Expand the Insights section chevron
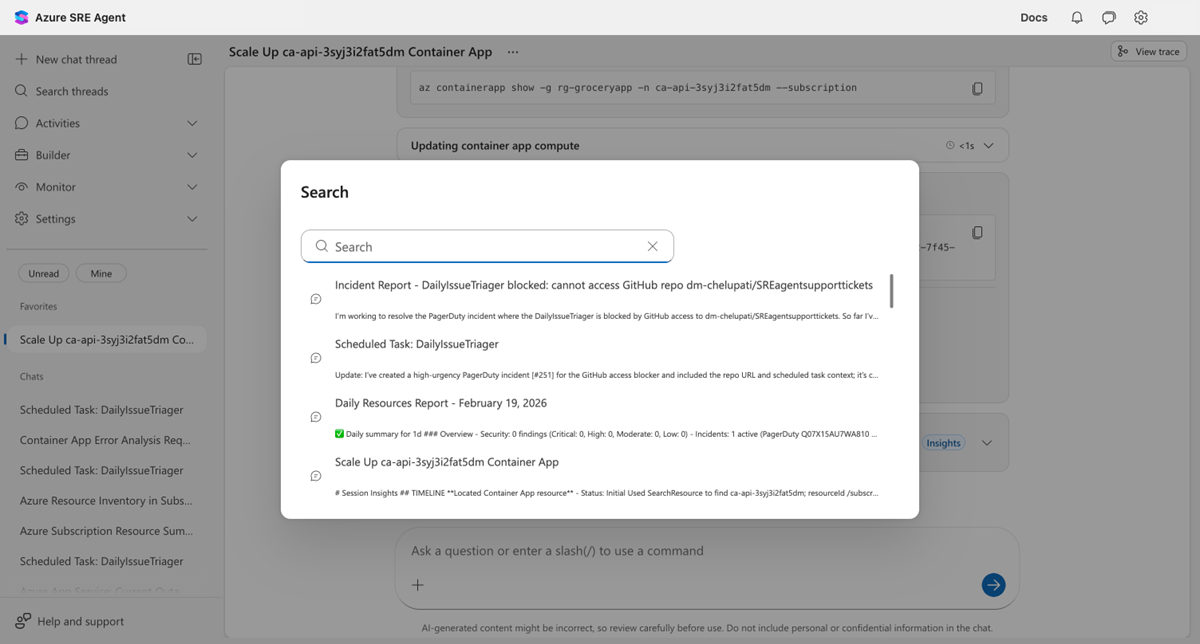Screen dimensions: 1200x644 [x=988, y=443]
